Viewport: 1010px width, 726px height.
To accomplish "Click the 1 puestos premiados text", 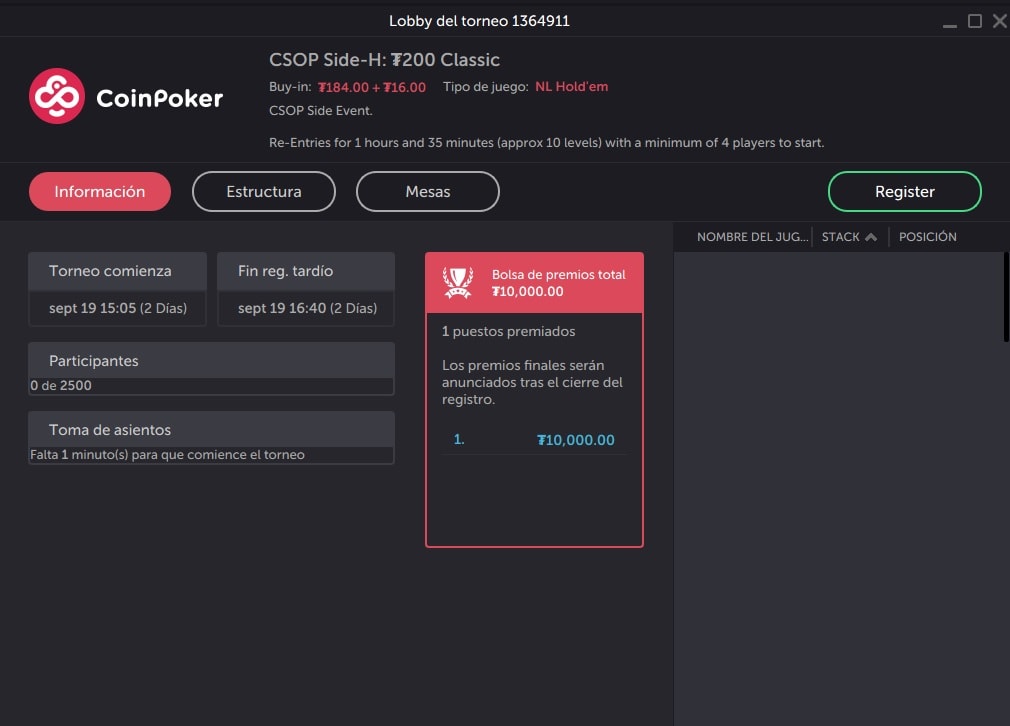I will [508, 331].
